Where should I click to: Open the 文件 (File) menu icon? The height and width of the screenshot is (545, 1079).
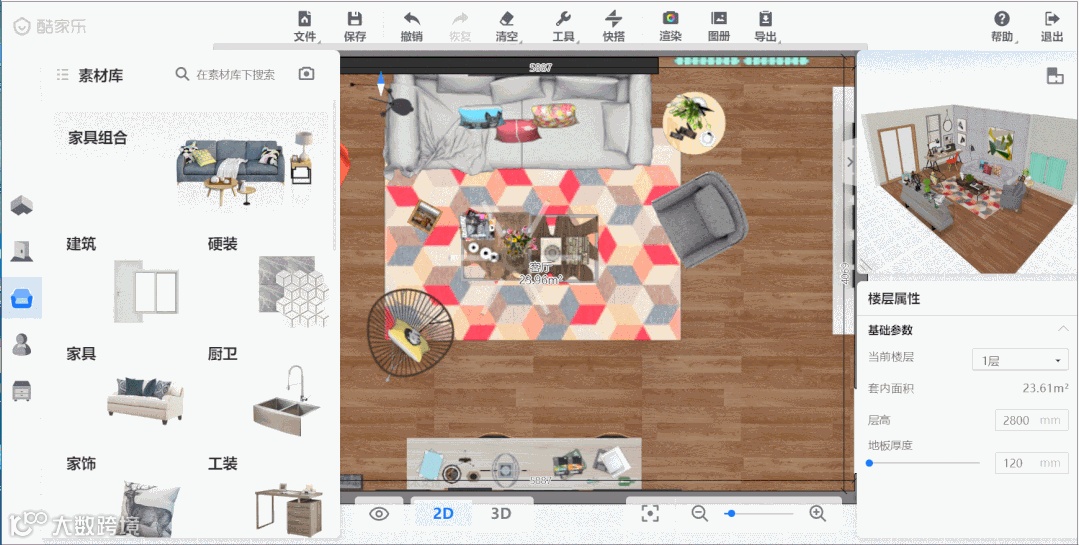pos(304,19)
